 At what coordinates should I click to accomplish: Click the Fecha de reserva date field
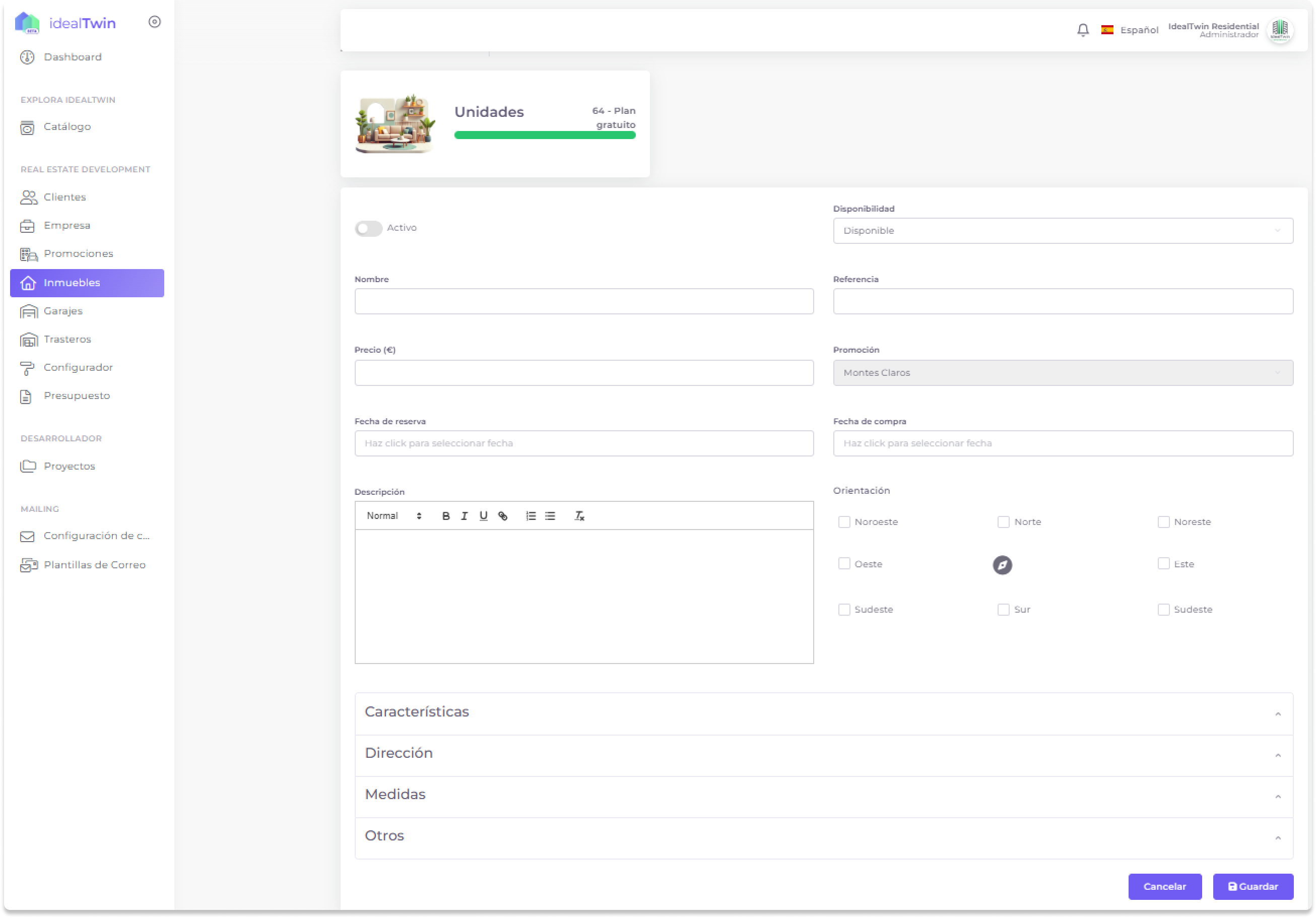click(583, 443)
